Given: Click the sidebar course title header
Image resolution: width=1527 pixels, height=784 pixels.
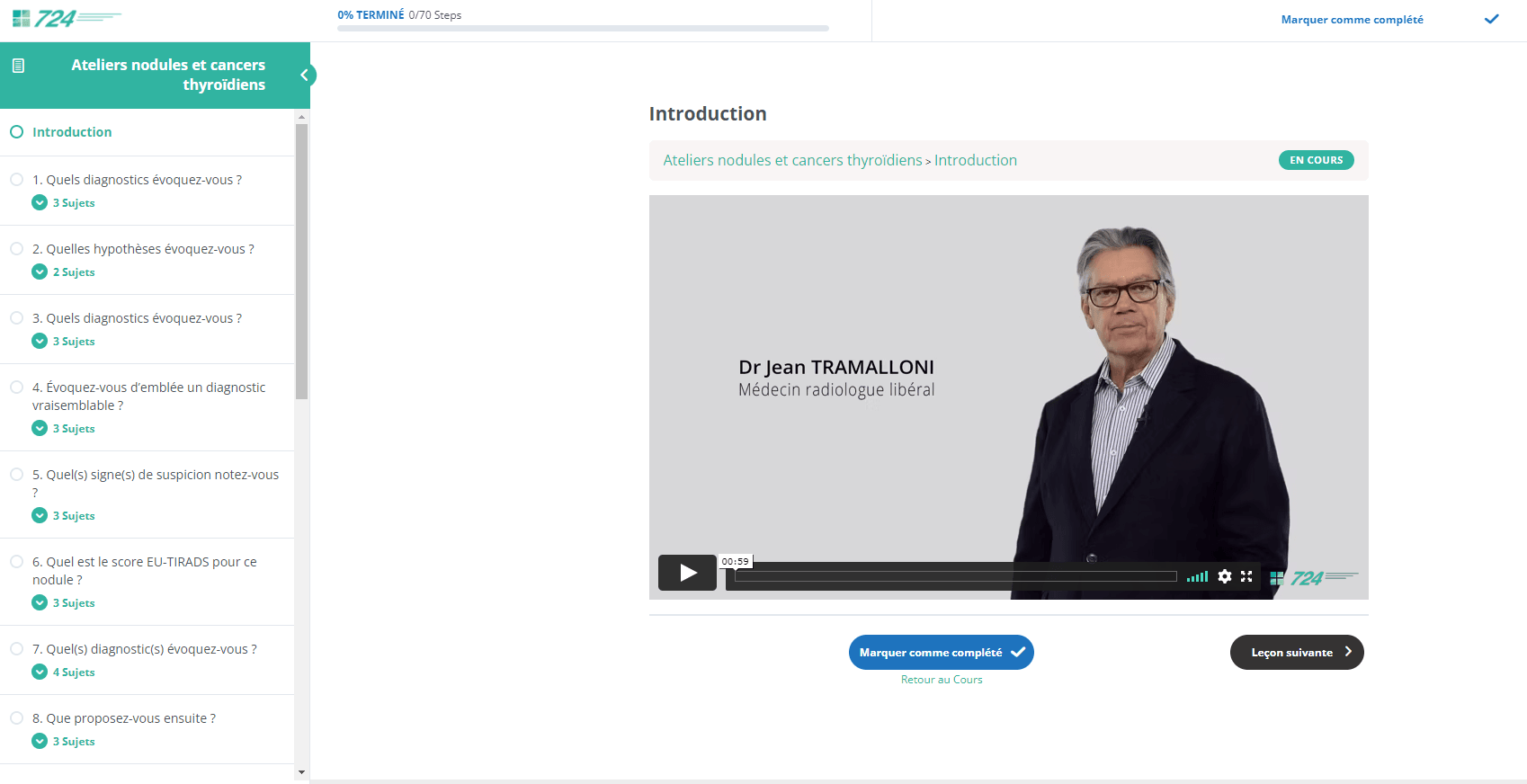Looking at the screenshot, I should coord(168,75).
